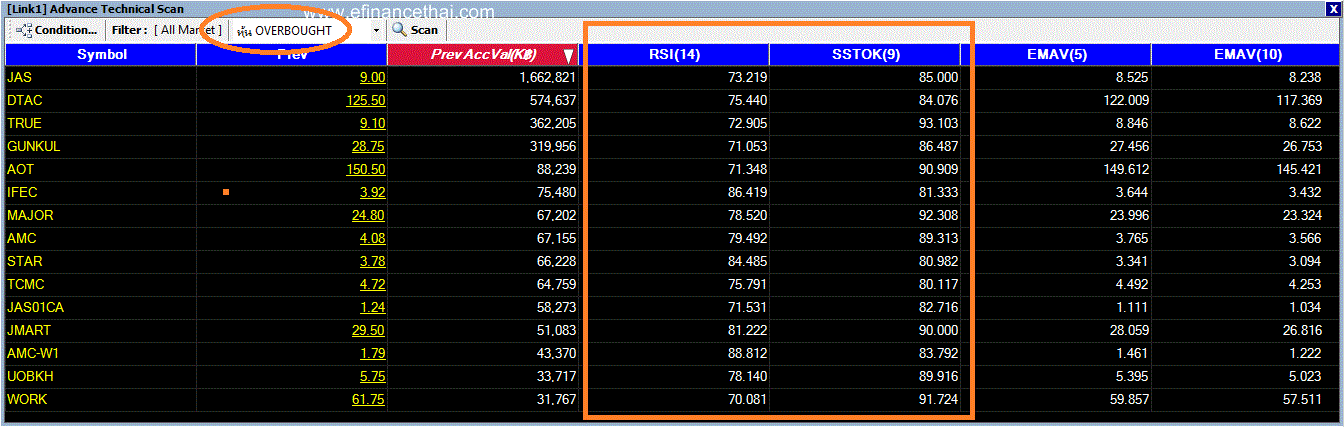
Task: Sort by RSI(14) column header
Action: click(x=676, y=54)
